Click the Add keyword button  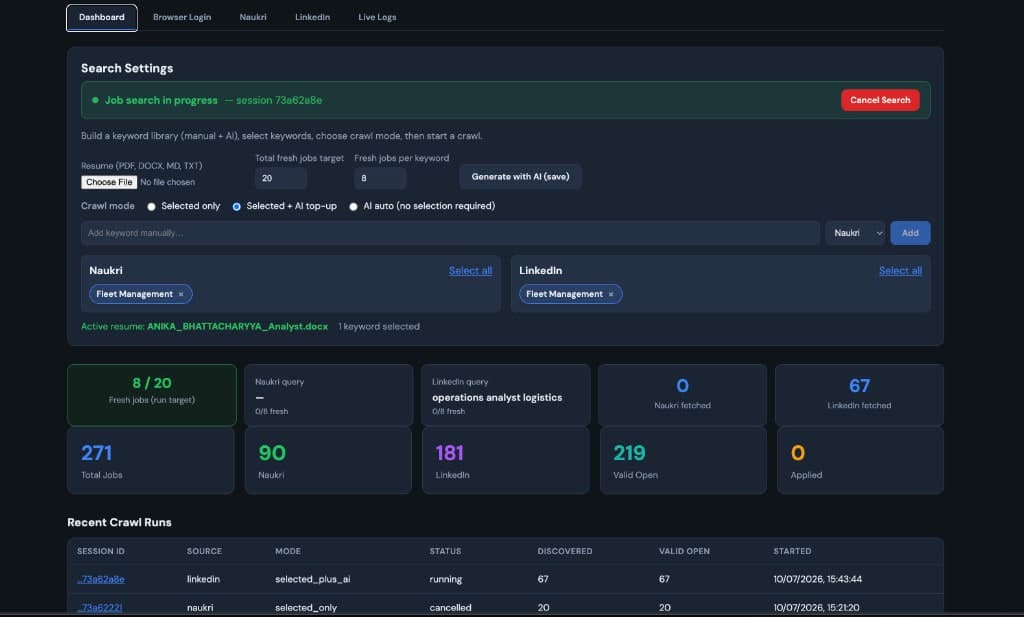point(910,233)
